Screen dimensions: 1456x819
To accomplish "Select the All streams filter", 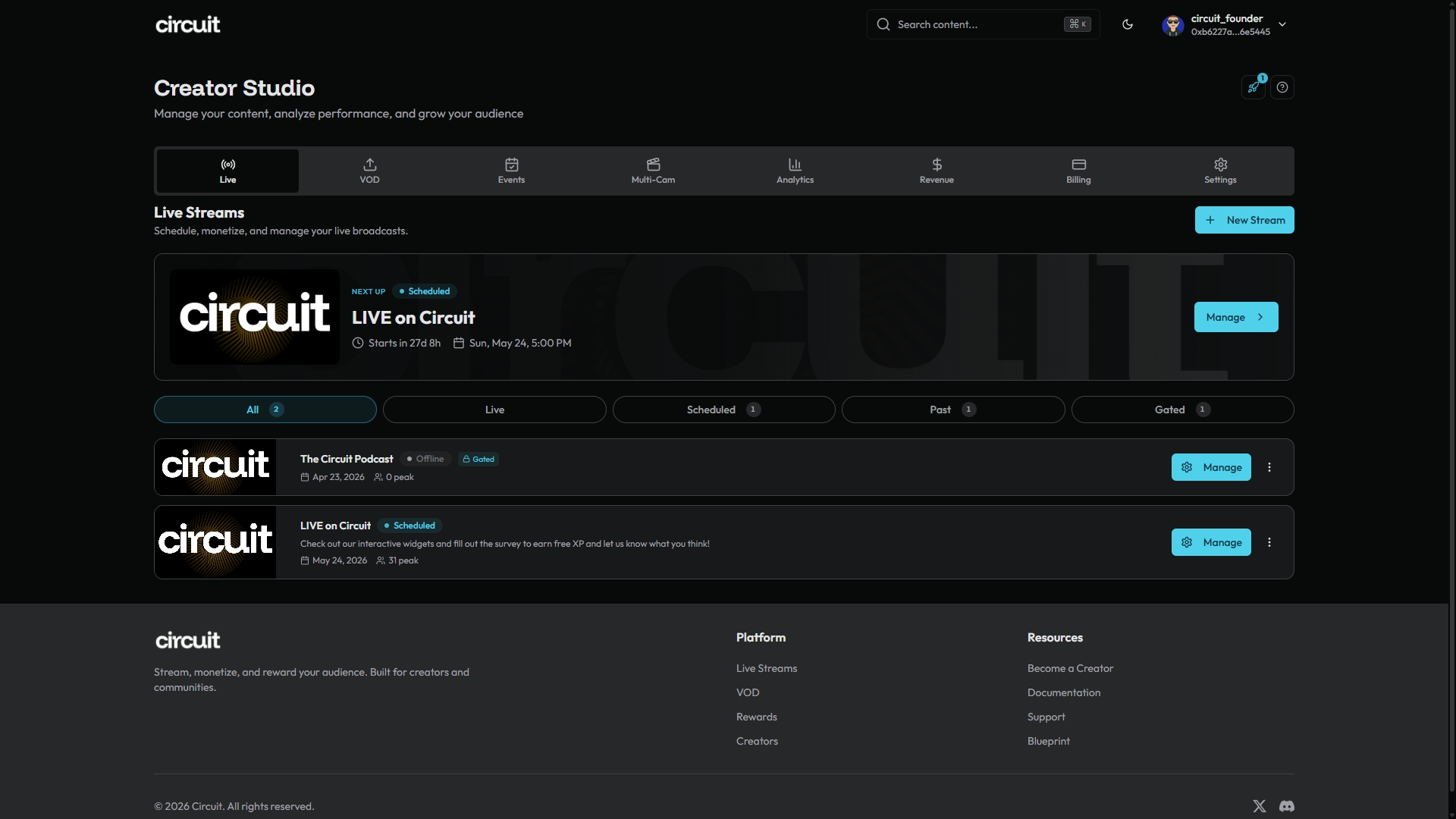I will tap(264, 409).
